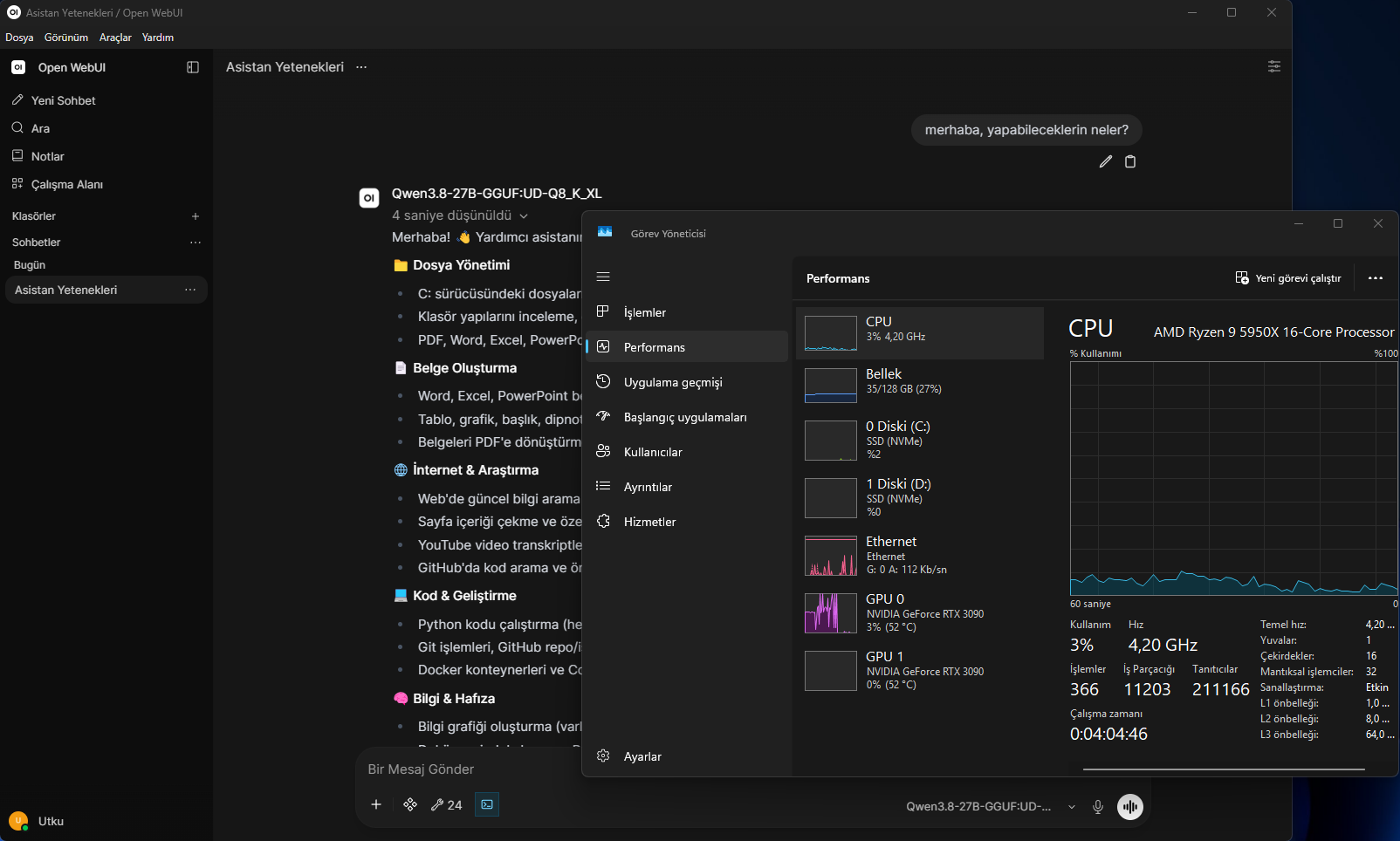The width and height of the screenshot is (1400, 841).
Task: Click the plus attachment icon in message box
Action: 376,804
